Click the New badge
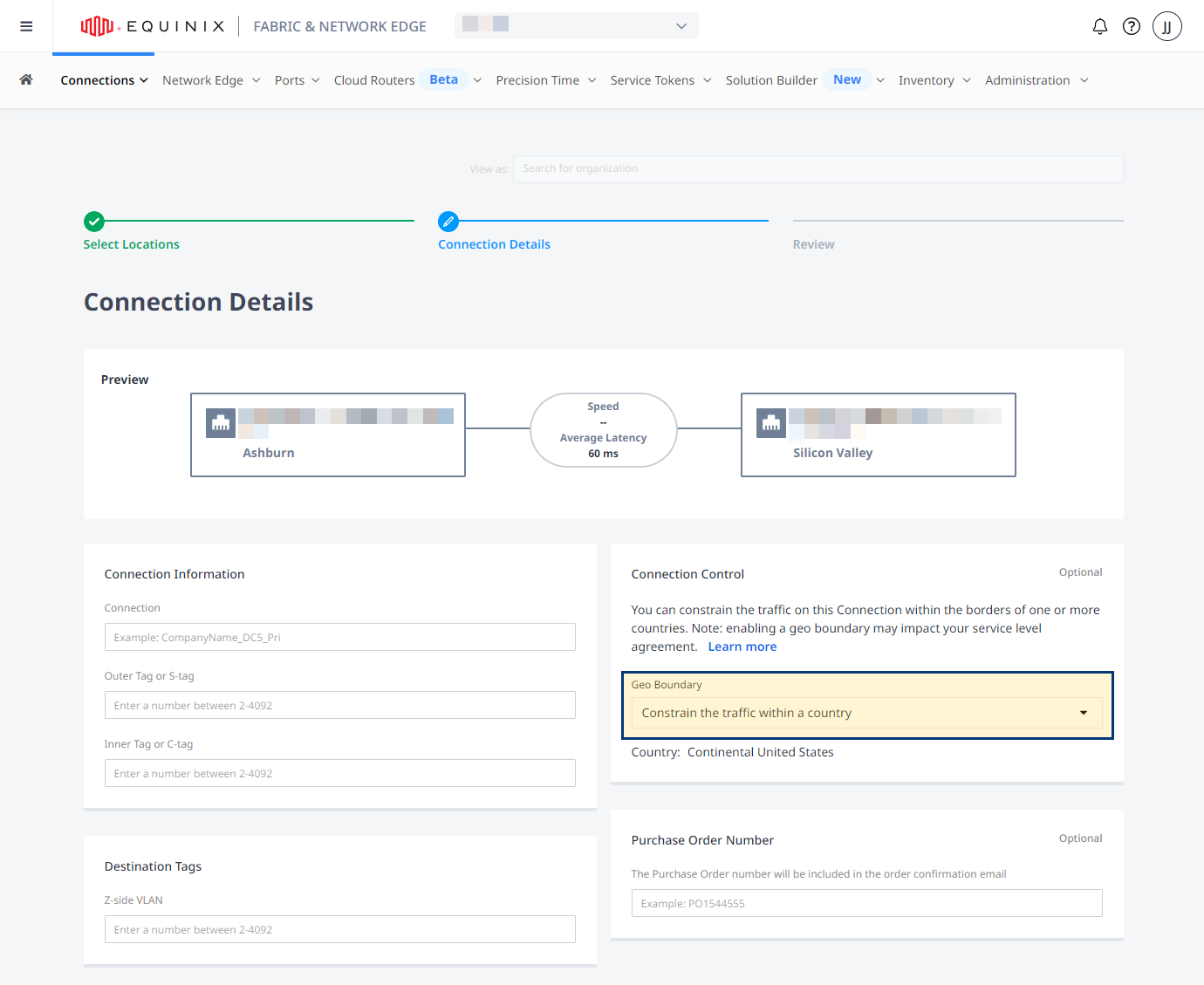The image size is (1204, 985). (847, 79)
